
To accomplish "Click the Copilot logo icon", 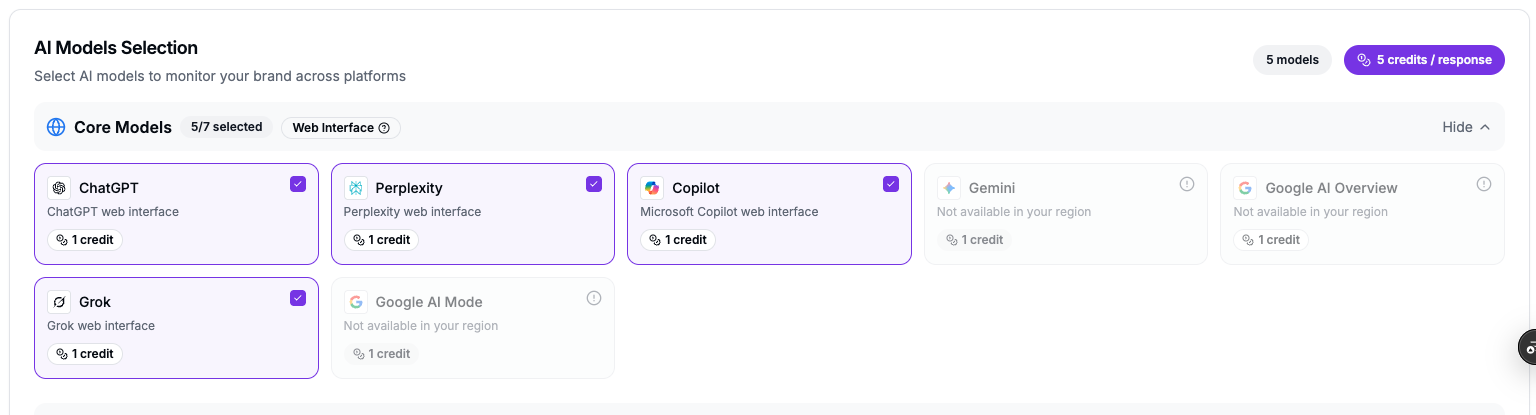I will tap(652, 188).
